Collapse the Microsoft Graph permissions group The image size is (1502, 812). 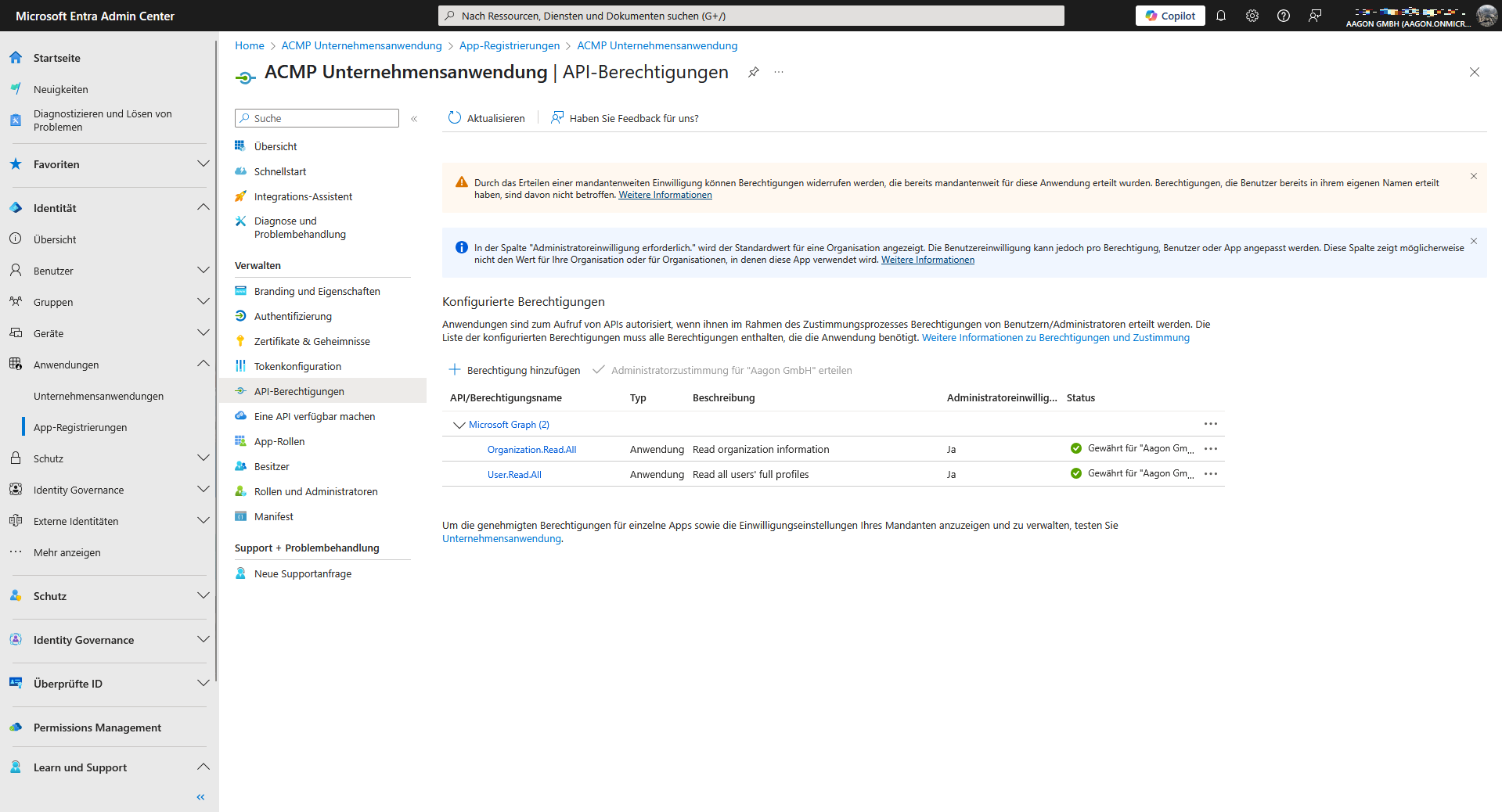point(459,425)
